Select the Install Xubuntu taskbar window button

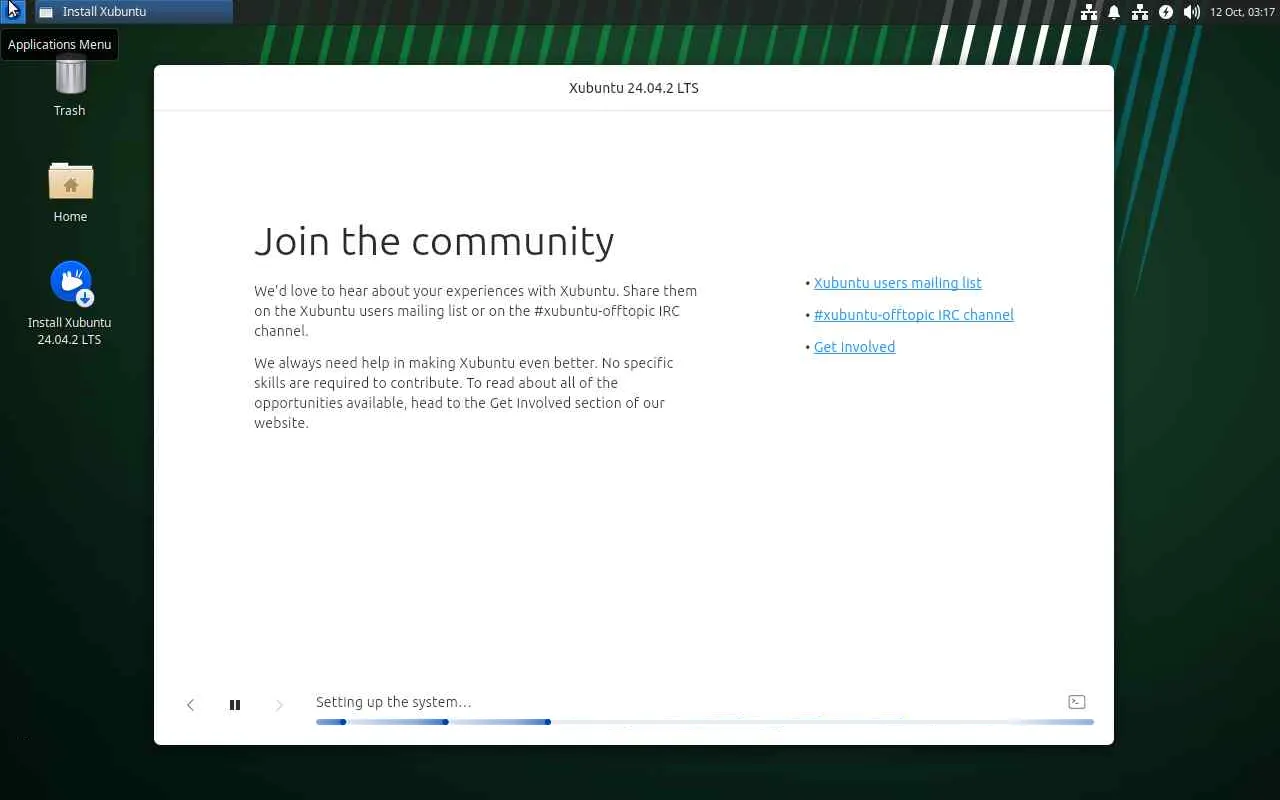point(133,12)
